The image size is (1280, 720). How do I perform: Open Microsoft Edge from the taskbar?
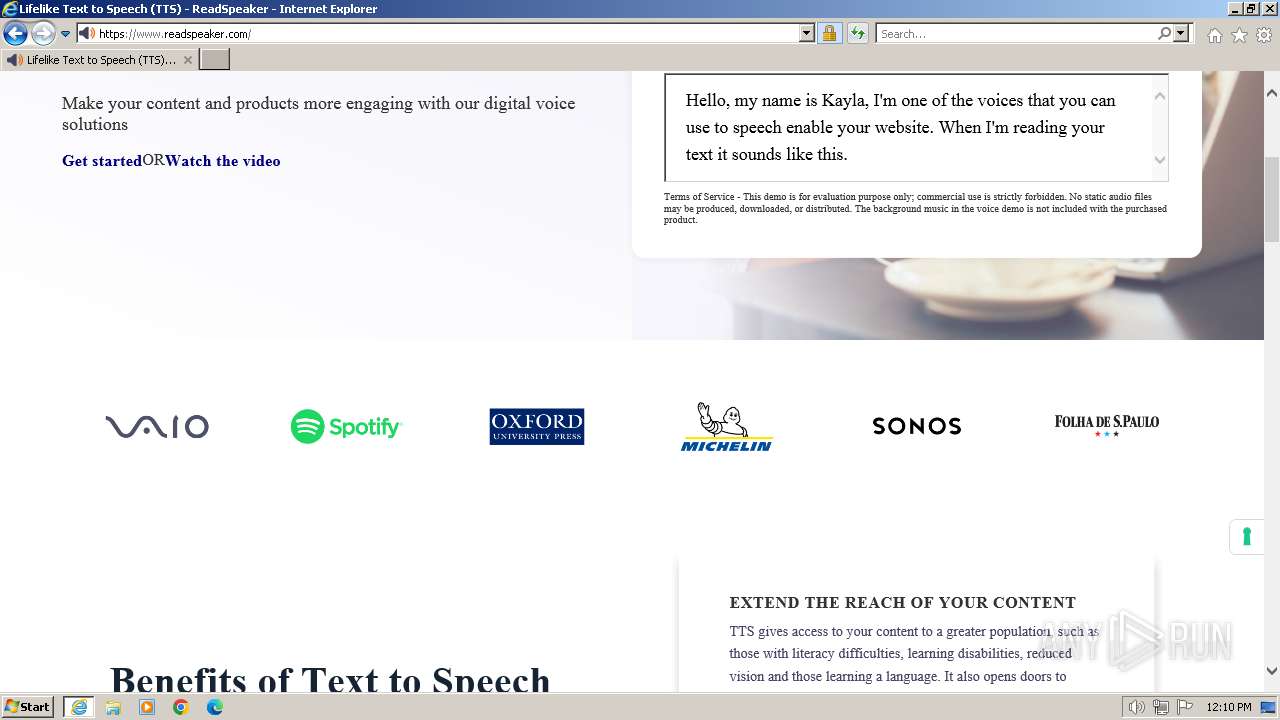(x=215, y=707)
